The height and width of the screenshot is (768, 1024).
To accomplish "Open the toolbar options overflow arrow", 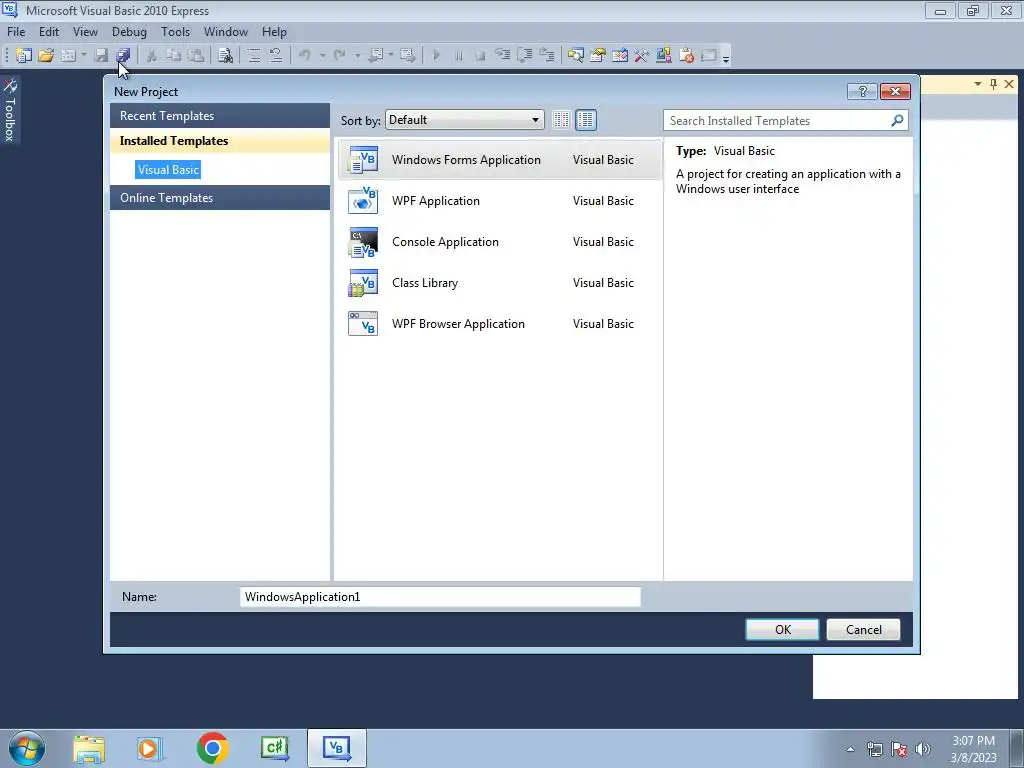I will click(x=726, y=57).
